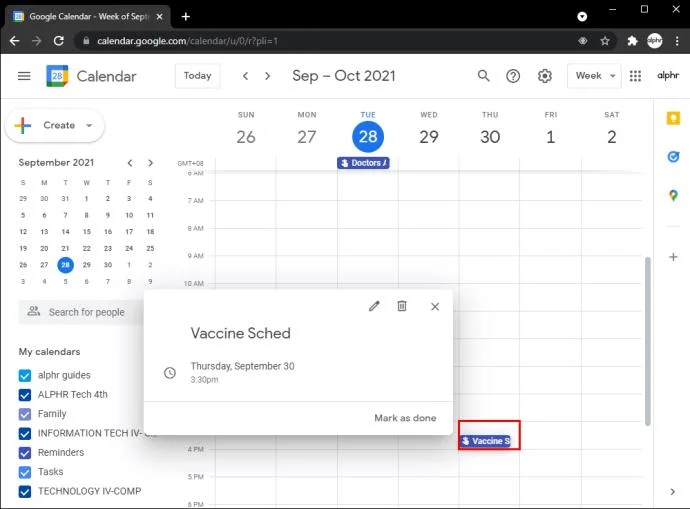Mark the Vaccine Sched reminder as done

tap(405, 418)
